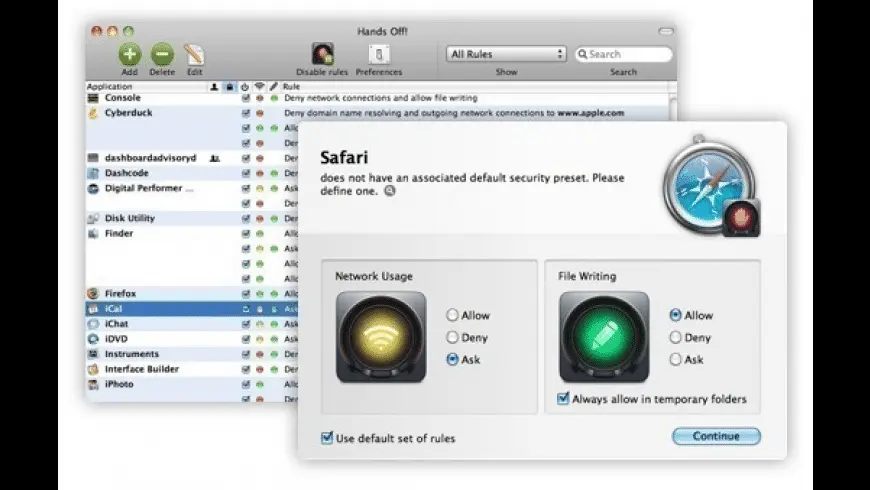Click the Finder app icon in list
The height and width of the screenshot is (490, 870).
(x=93, y=233)
